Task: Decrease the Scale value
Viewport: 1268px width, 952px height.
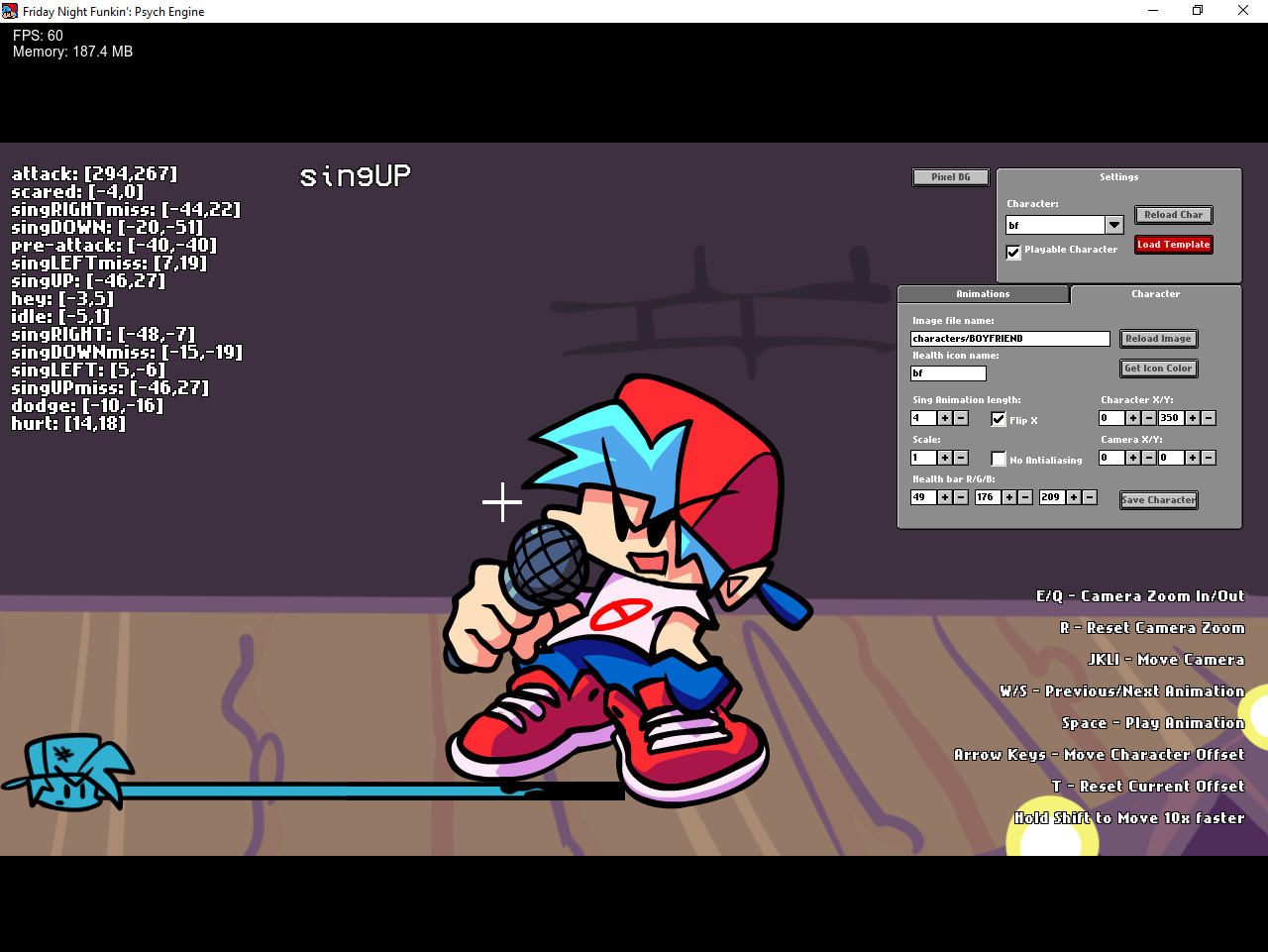Action: pyautogui.click(x=960, y=457)
